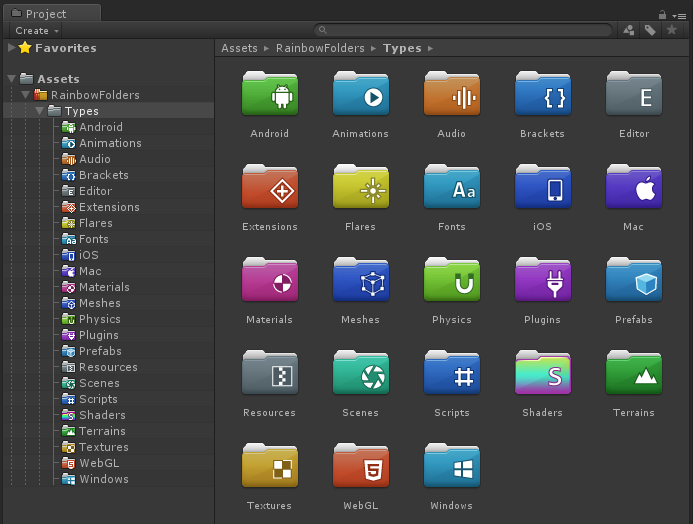Open the Android folder in the grid
The width and height of the screenshot is (693, 524).
coord(270,94)
